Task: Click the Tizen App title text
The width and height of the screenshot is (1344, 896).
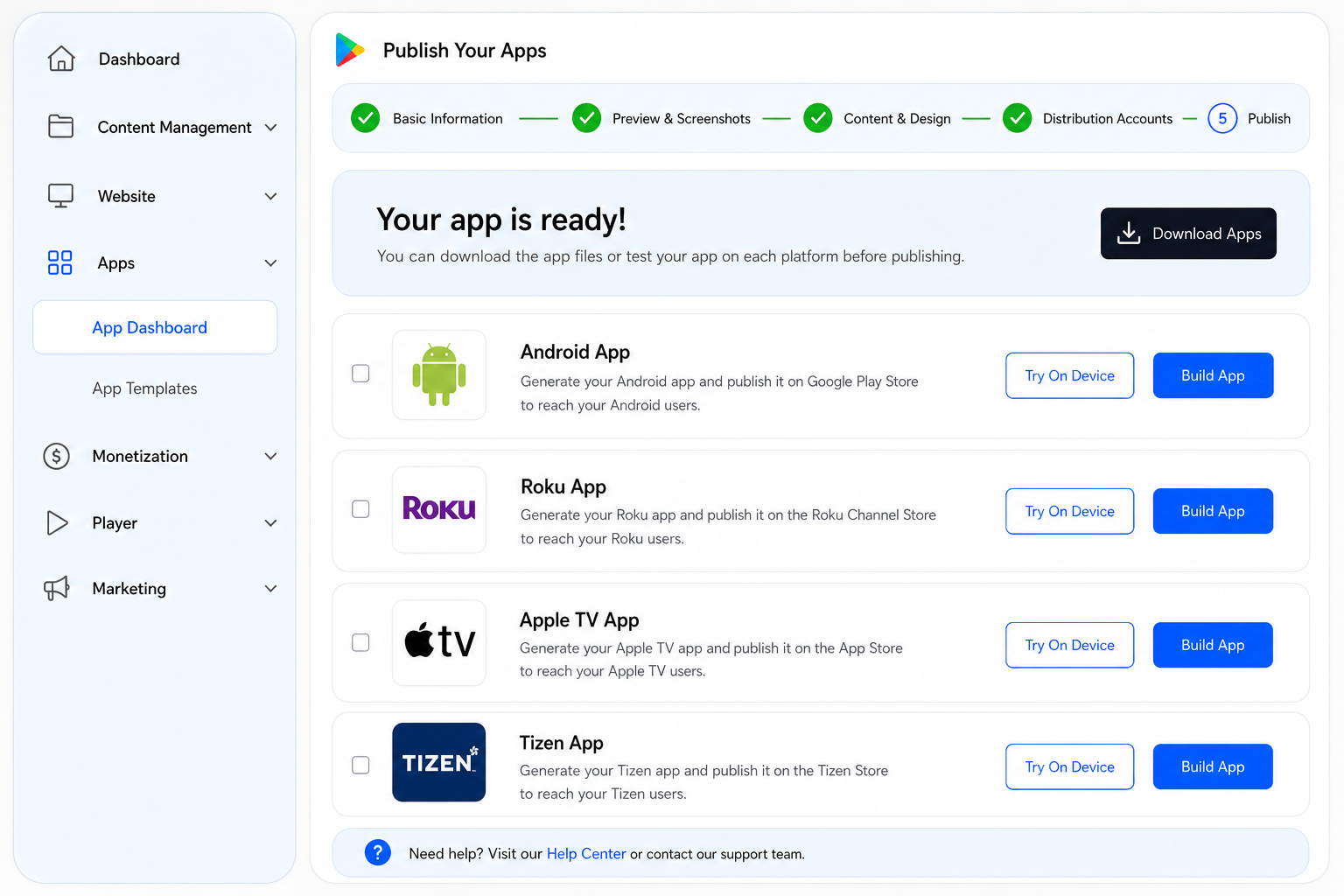Action: click(x=562, y=743)
